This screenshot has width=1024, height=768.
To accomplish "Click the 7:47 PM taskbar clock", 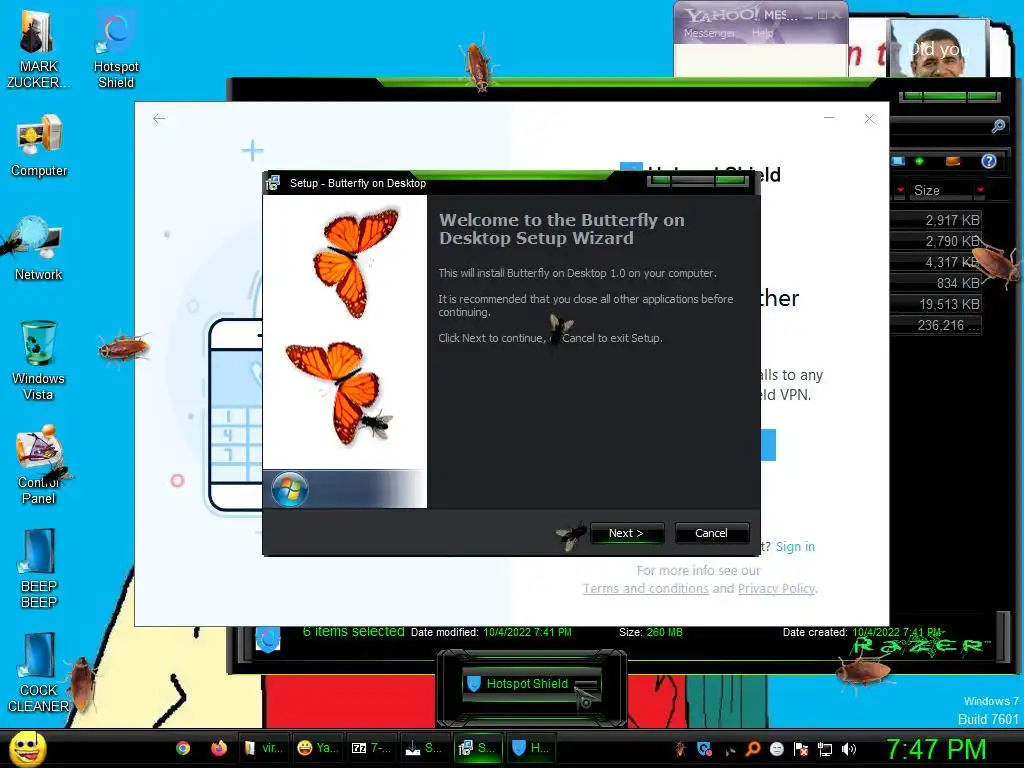I will click(x=936, y=749).
